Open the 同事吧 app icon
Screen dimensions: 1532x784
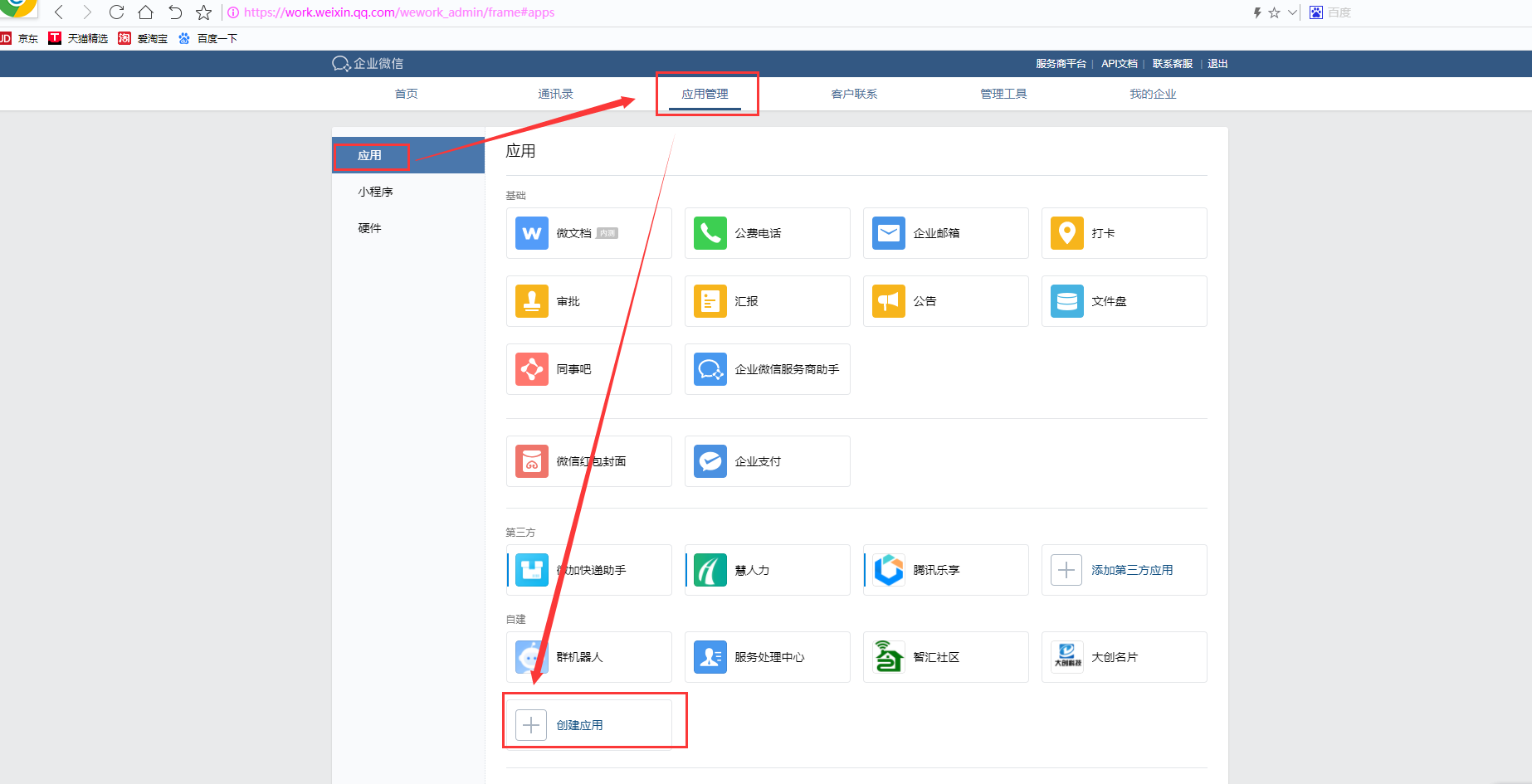[x=532, y=369]
